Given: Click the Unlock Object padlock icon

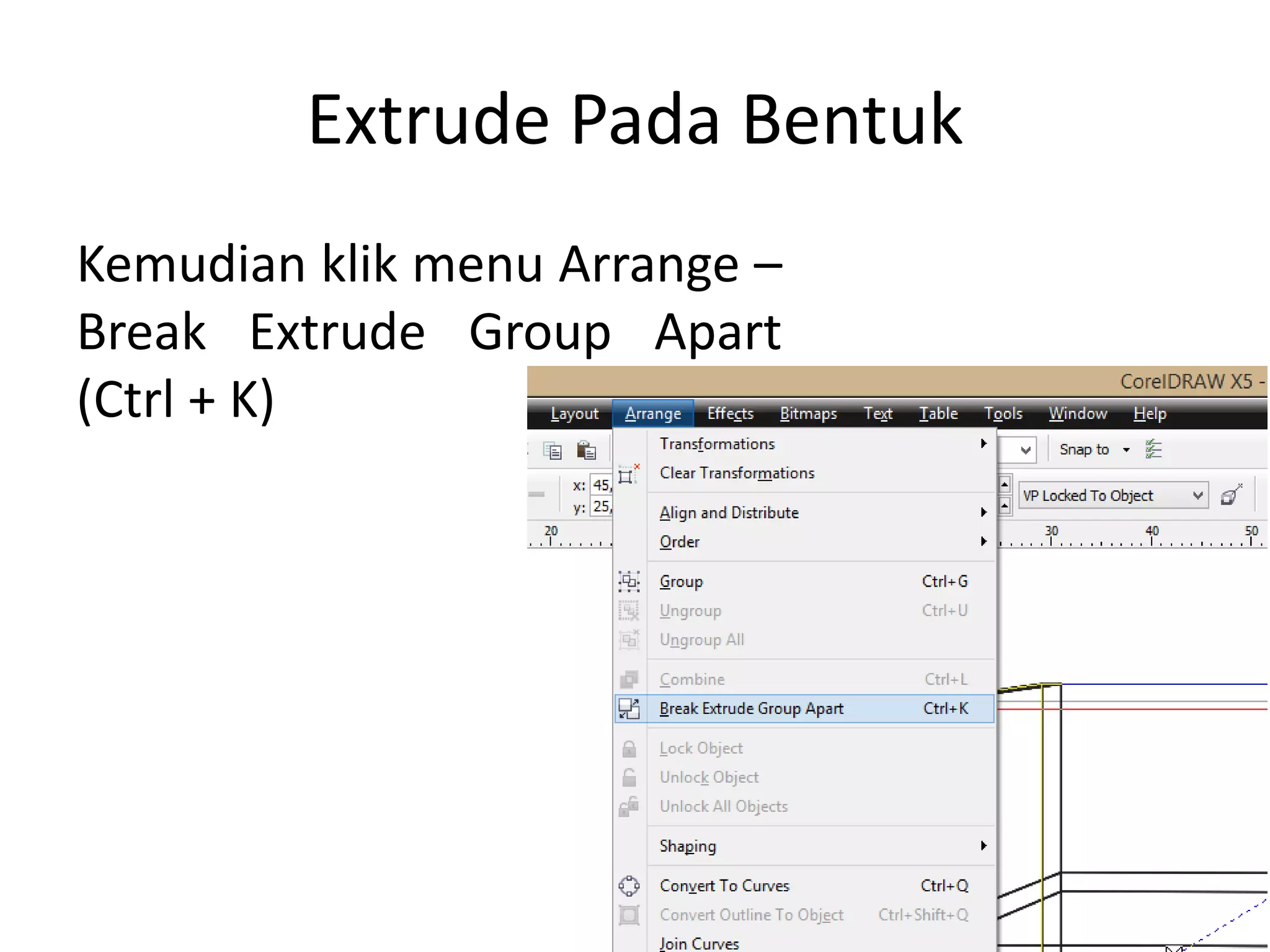Looking at the screenshot, I should (x=629, y=777).
